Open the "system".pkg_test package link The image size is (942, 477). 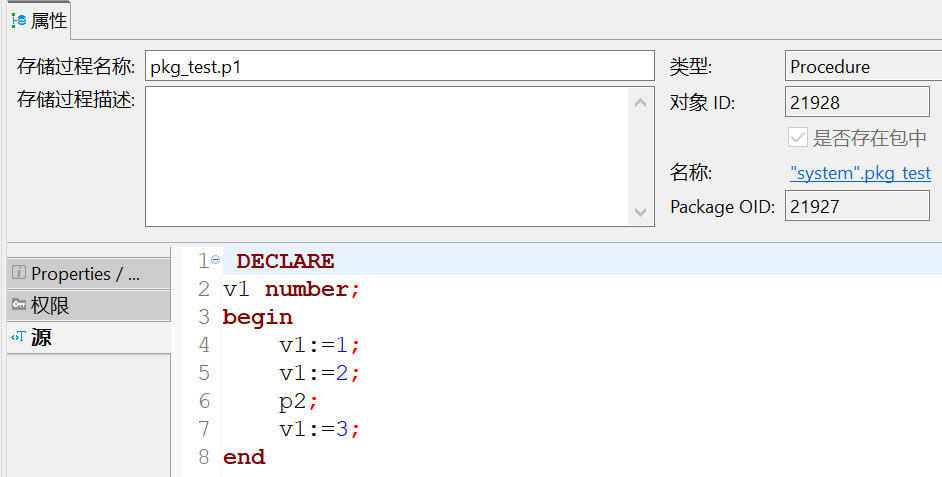860,173
